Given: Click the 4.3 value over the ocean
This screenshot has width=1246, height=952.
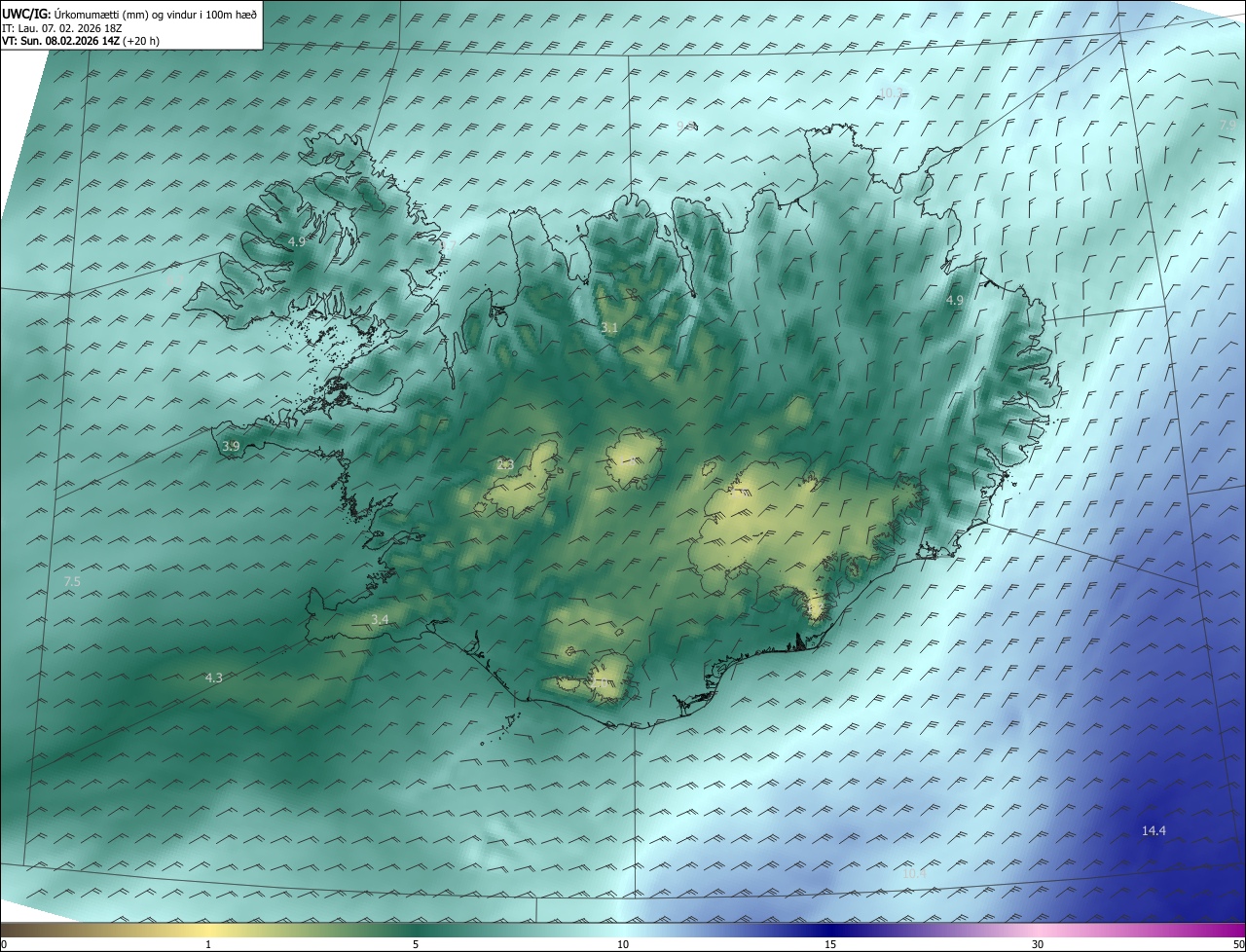Looking at the screenshot, I should 214,677.
